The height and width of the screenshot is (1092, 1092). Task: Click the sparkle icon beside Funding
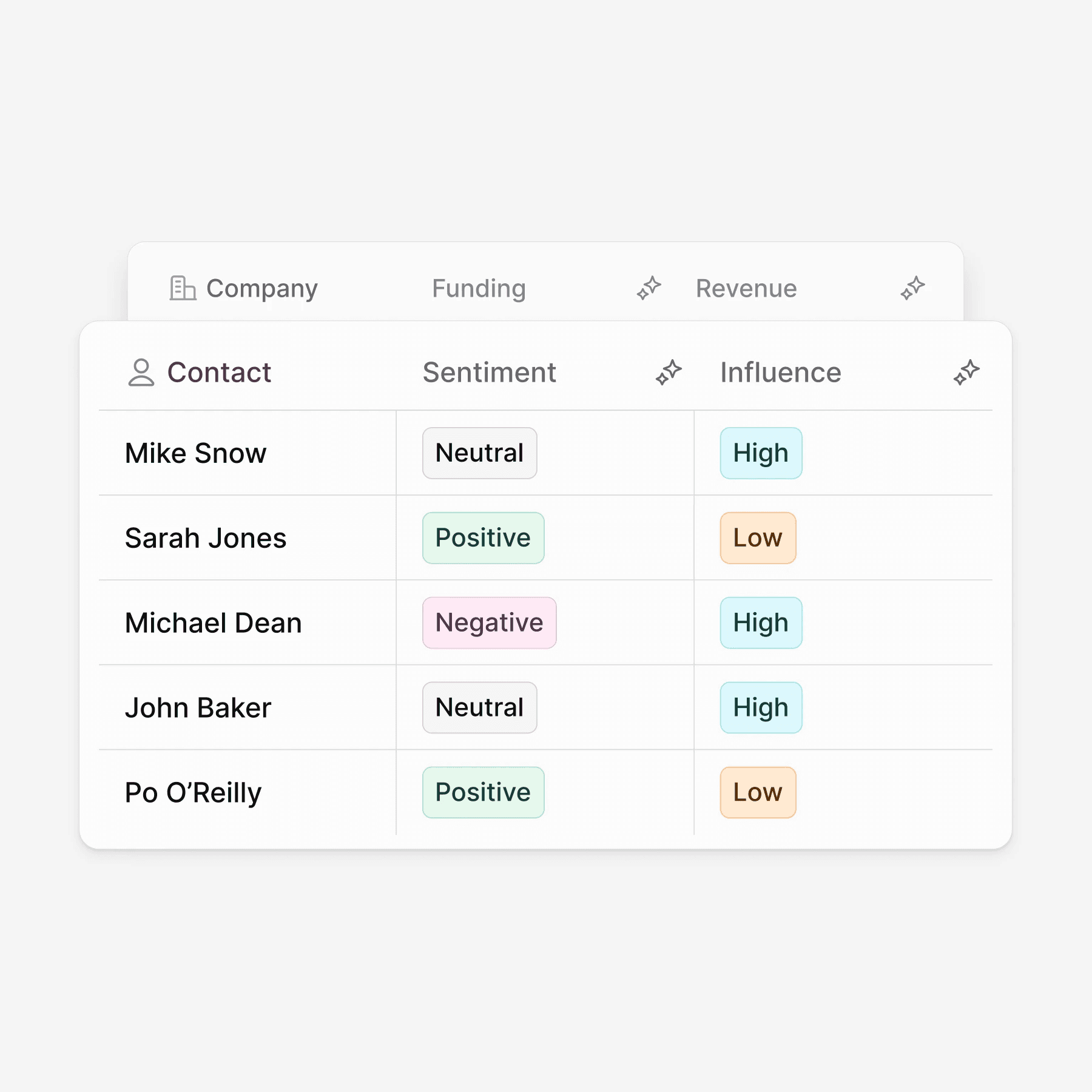(x=649, y=288)
